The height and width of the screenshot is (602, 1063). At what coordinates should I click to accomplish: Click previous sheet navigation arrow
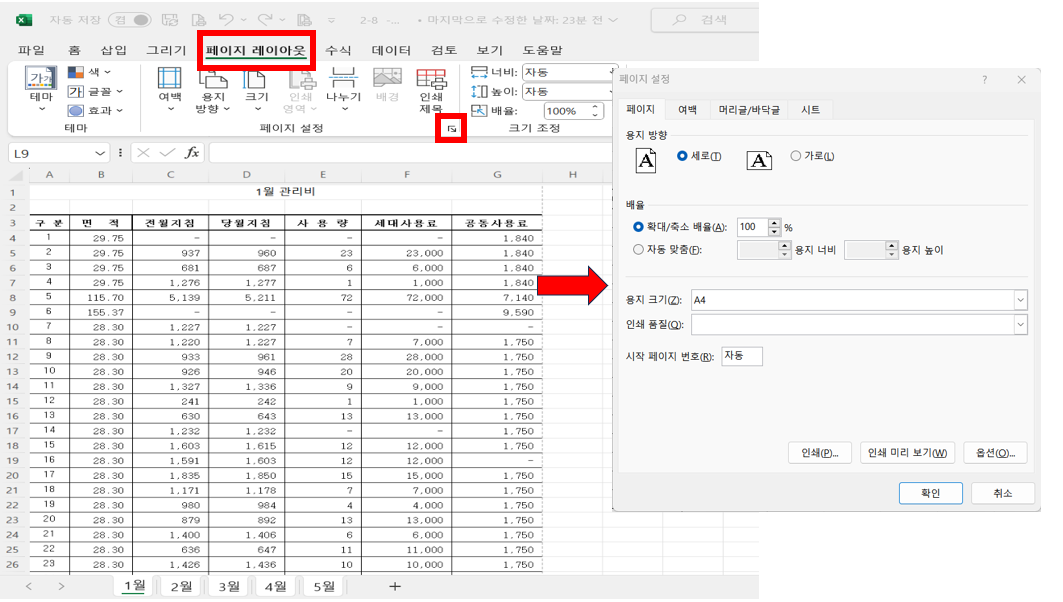coord(28,586)
